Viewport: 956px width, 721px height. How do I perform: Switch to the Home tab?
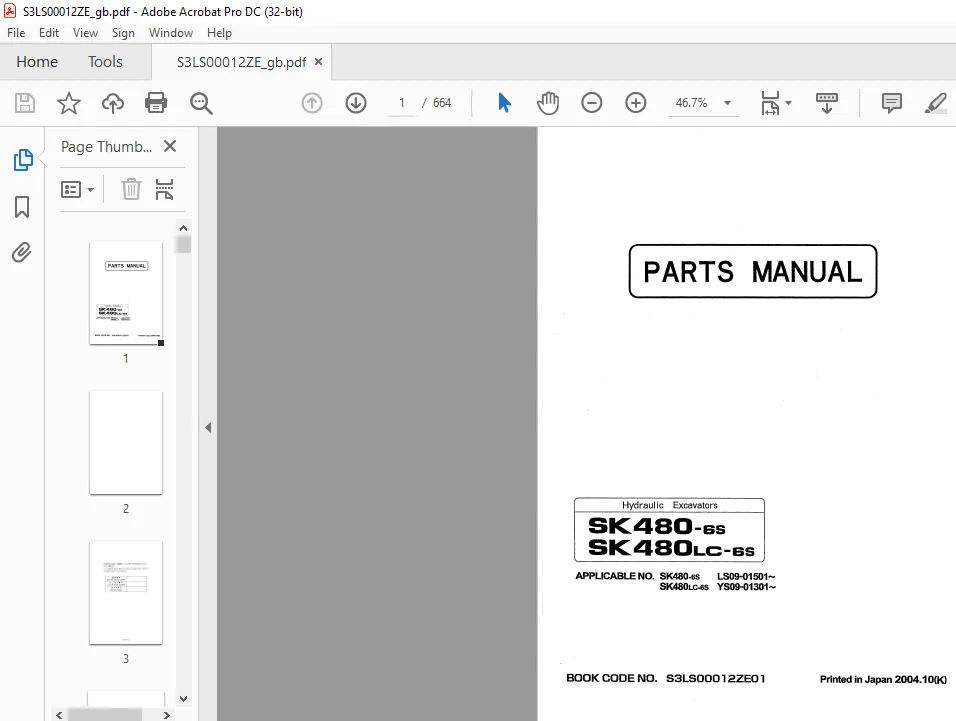[37, 62]
